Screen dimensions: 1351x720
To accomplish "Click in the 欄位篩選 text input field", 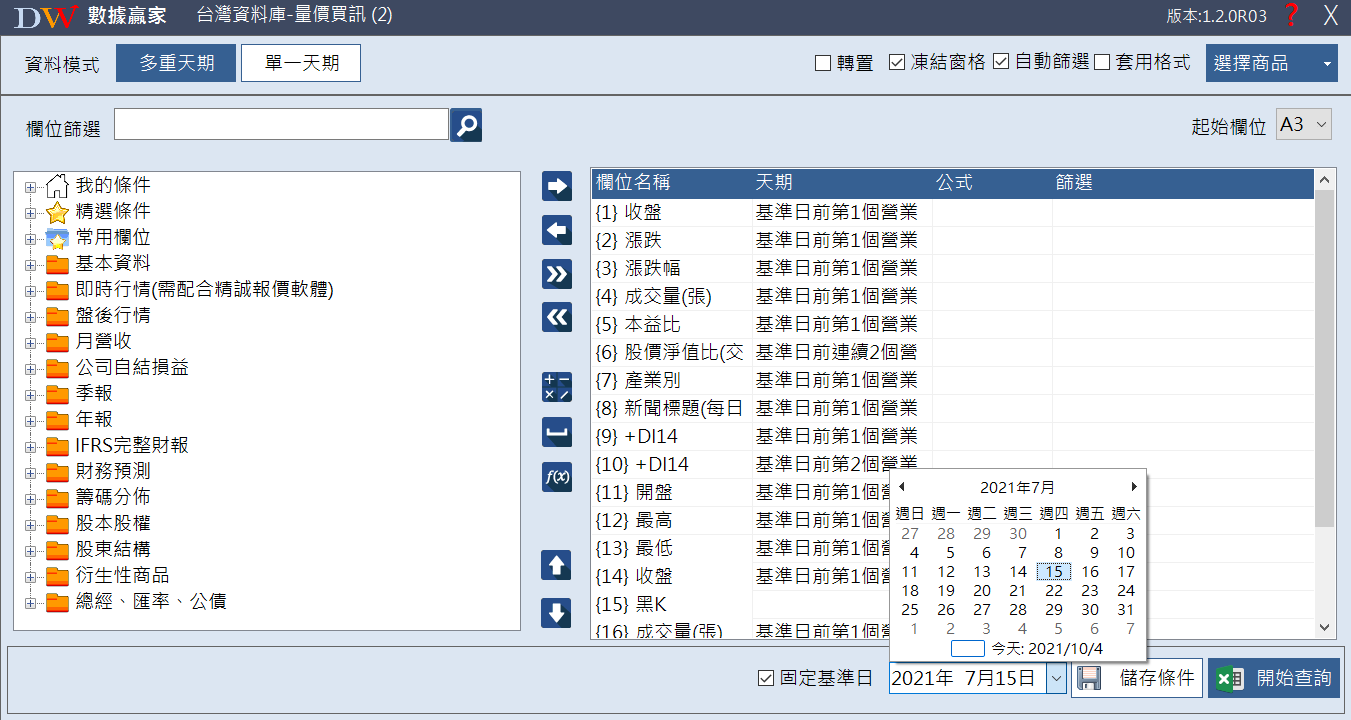I will pyautogui.click(x=281, y=125).
